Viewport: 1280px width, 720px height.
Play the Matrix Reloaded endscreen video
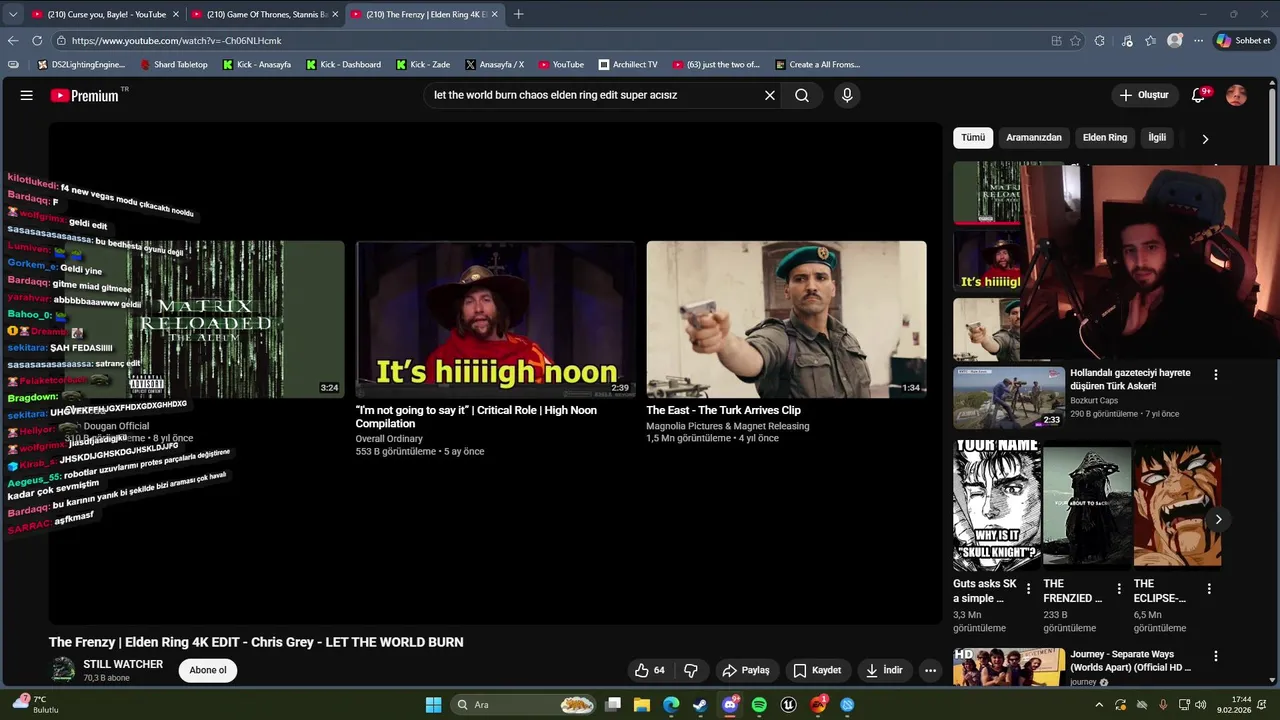coord(204,319)
